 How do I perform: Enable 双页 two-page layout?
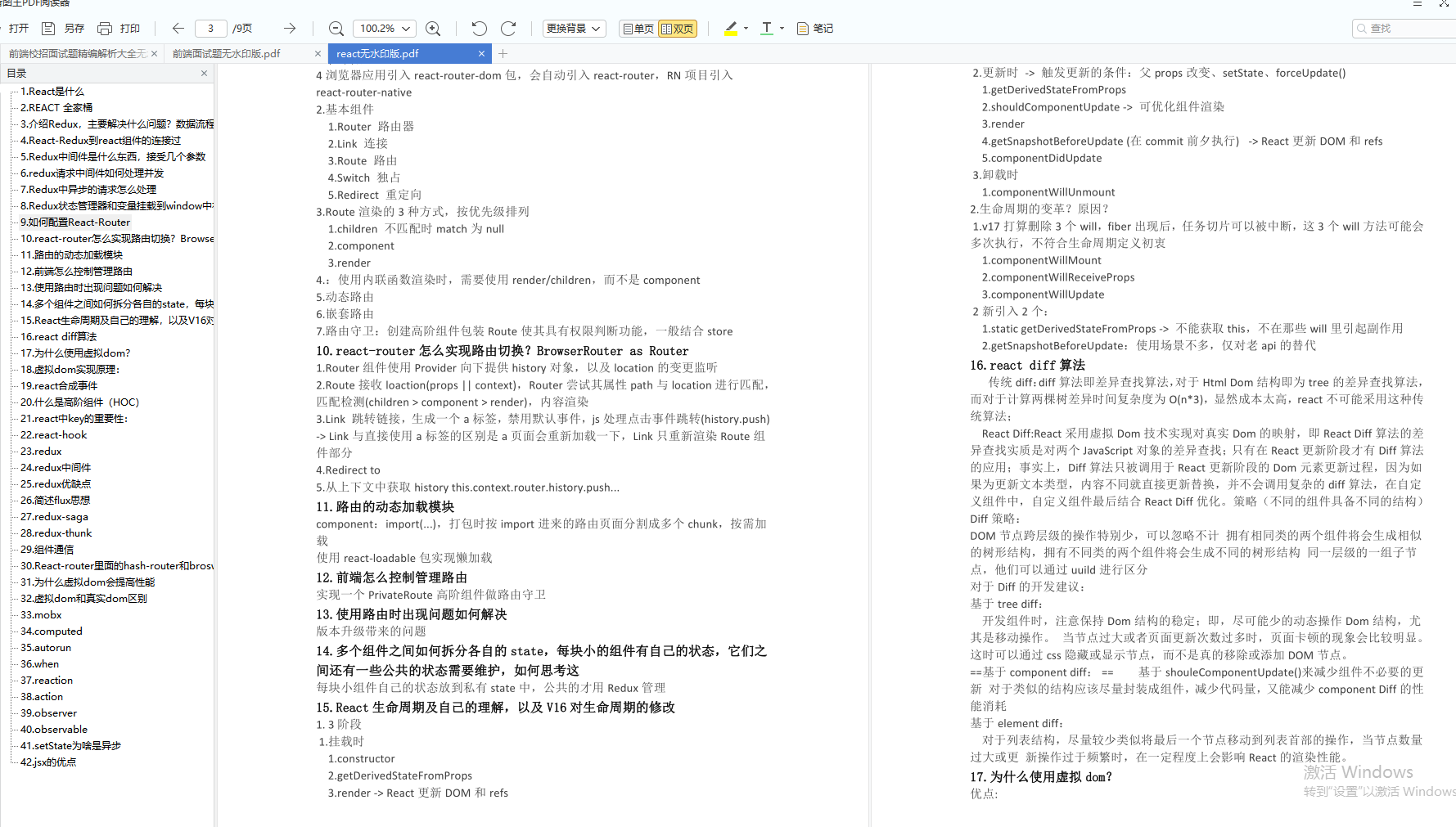point(678,28)
